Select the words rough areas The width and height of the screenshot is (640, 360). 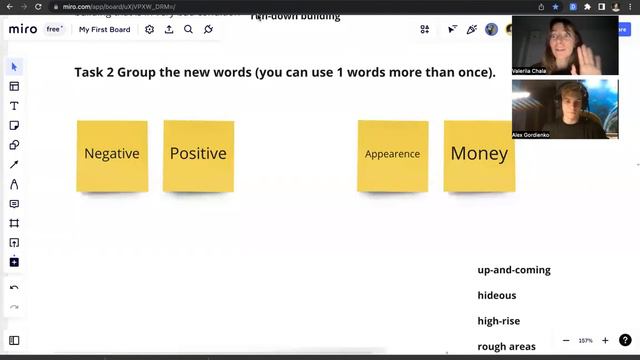[x=507, y=347]
